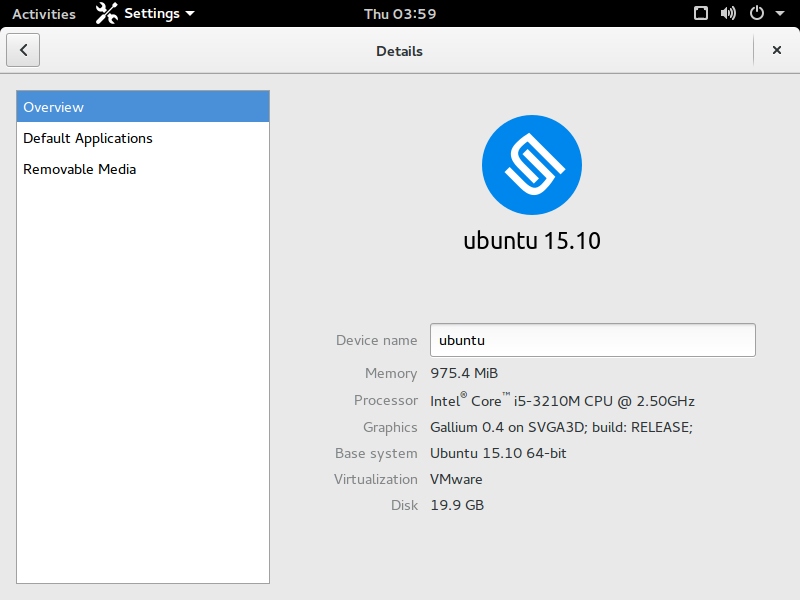Click the 'Disk' label
Screen dimensions: 800x600
(x=404, y=505)
